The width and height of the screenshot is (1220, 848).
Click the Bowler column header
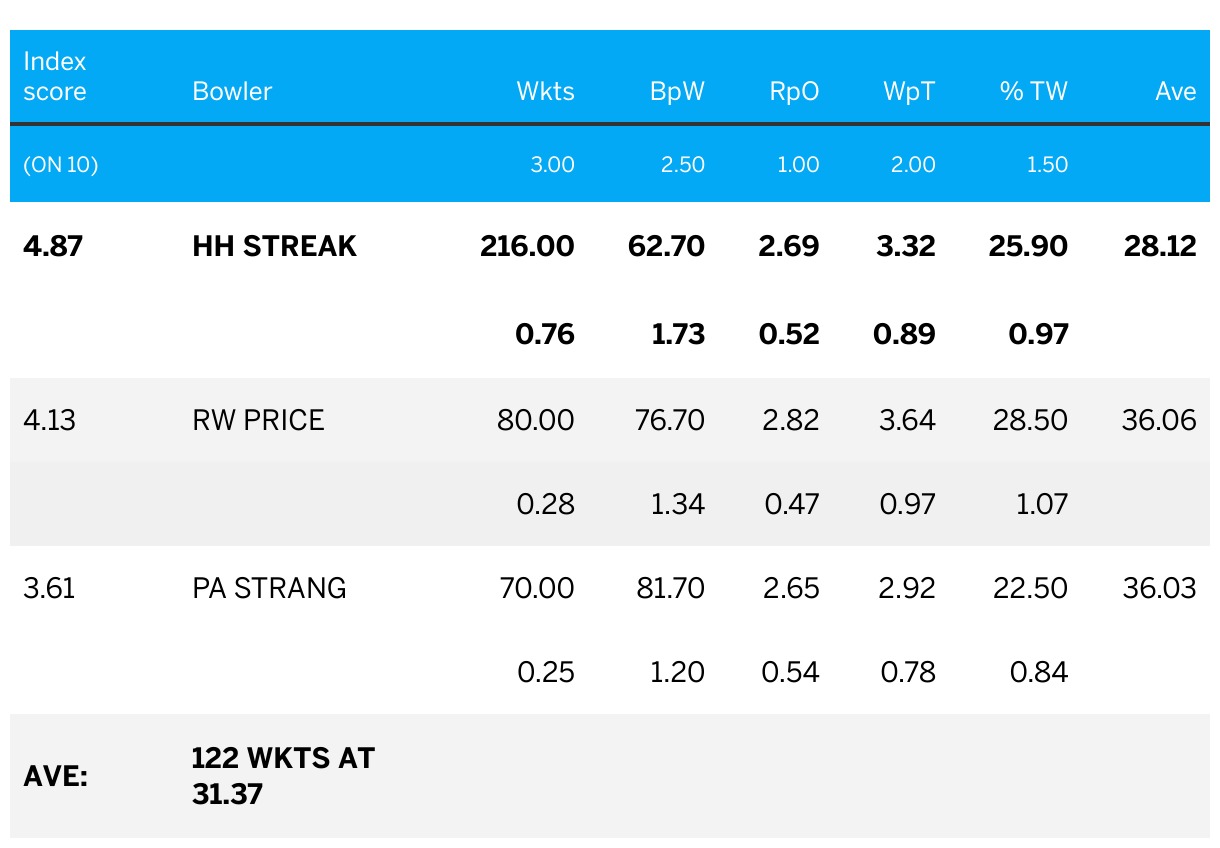pos(232,92)
